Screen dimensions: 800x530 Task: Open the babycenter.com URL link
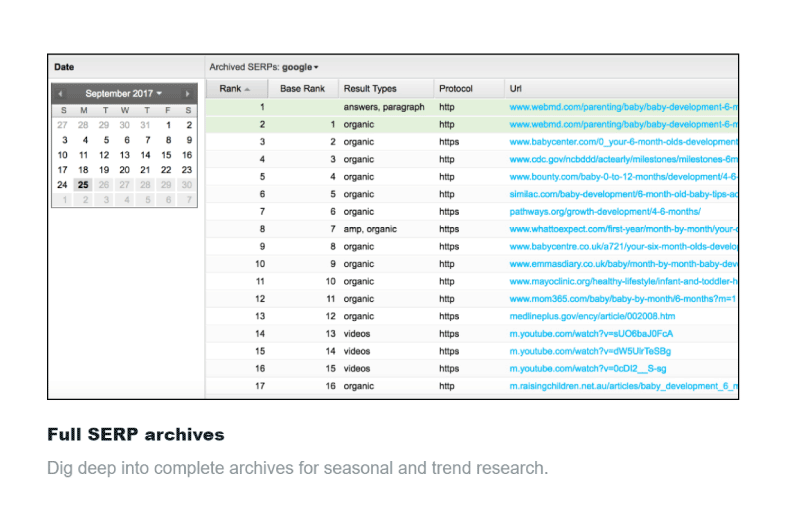pyautogui.click(x=623, y=142)
